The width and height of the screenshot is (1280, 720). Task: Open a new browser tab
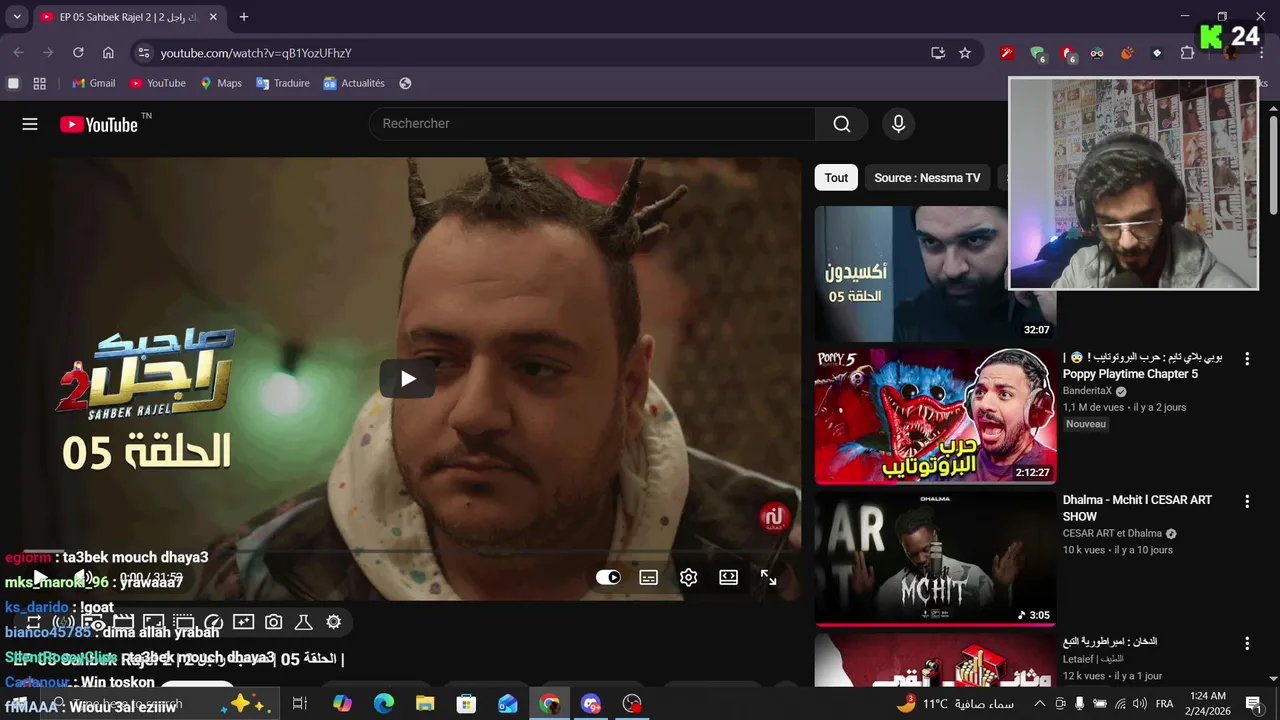coord(243,17)
